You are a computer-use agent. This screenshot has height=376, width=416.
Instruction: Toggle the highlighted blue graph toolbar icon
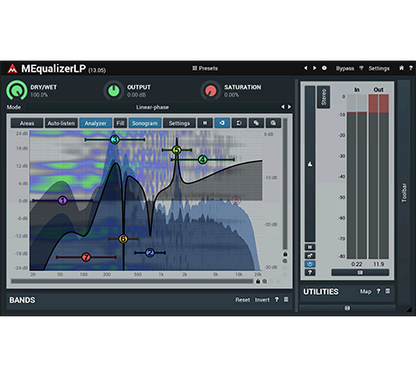[222, 123]
